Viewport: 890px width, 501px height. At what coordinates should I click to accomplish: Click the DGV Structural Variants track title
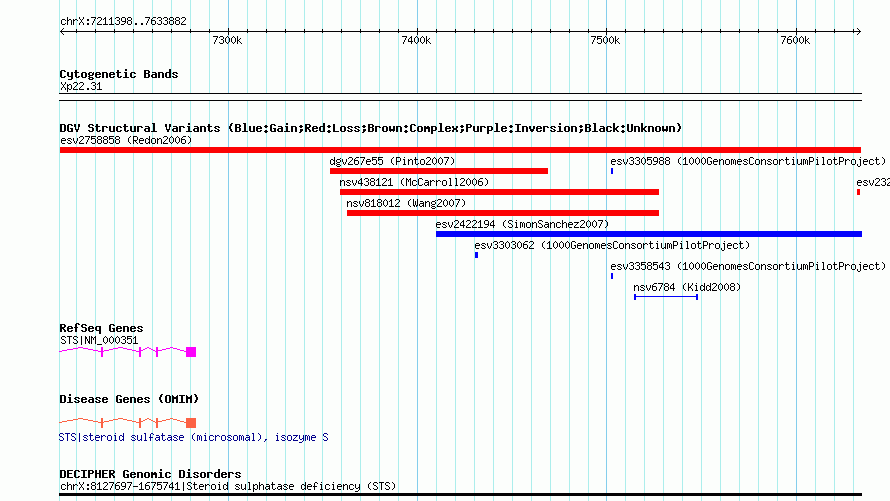click(371, 128)
